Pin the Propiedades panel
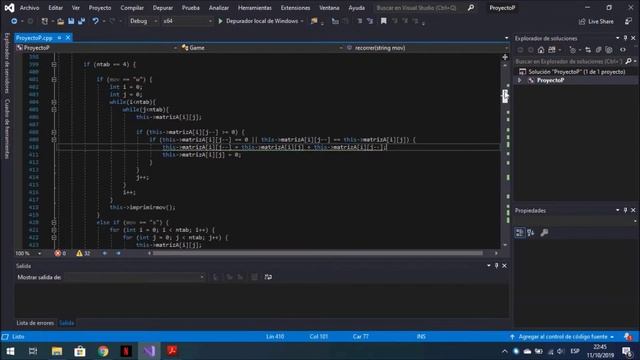640x360 pixels. click(x=625, y=210)
